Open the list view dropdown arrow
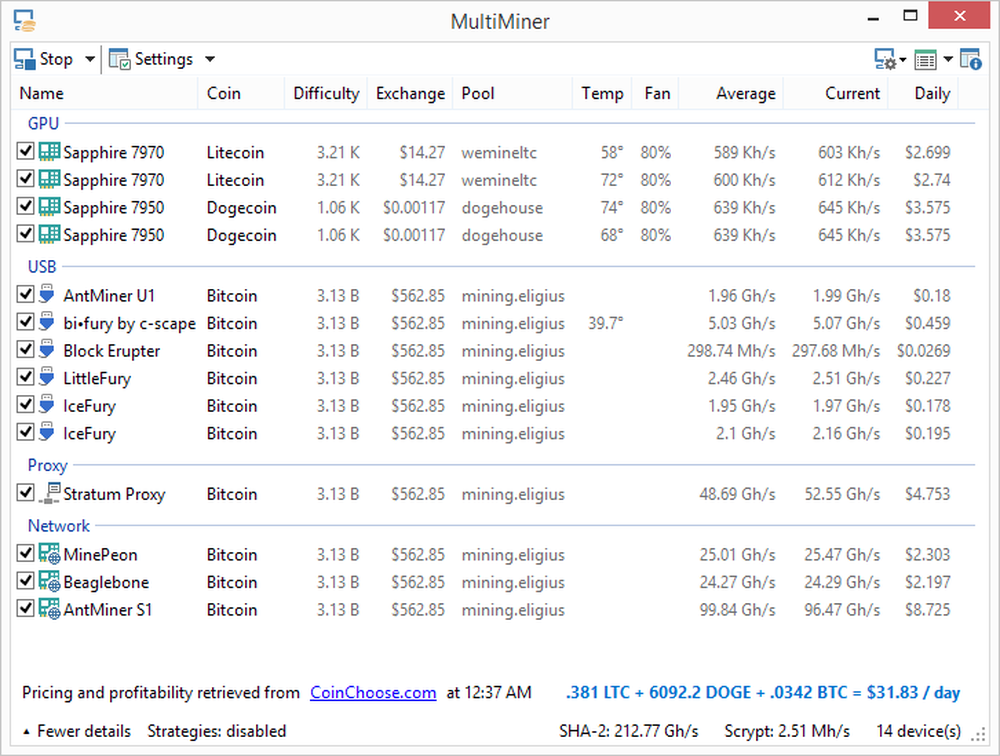Screen dimensions: 1000x756 pyautogui.click(x=948, y=60)
